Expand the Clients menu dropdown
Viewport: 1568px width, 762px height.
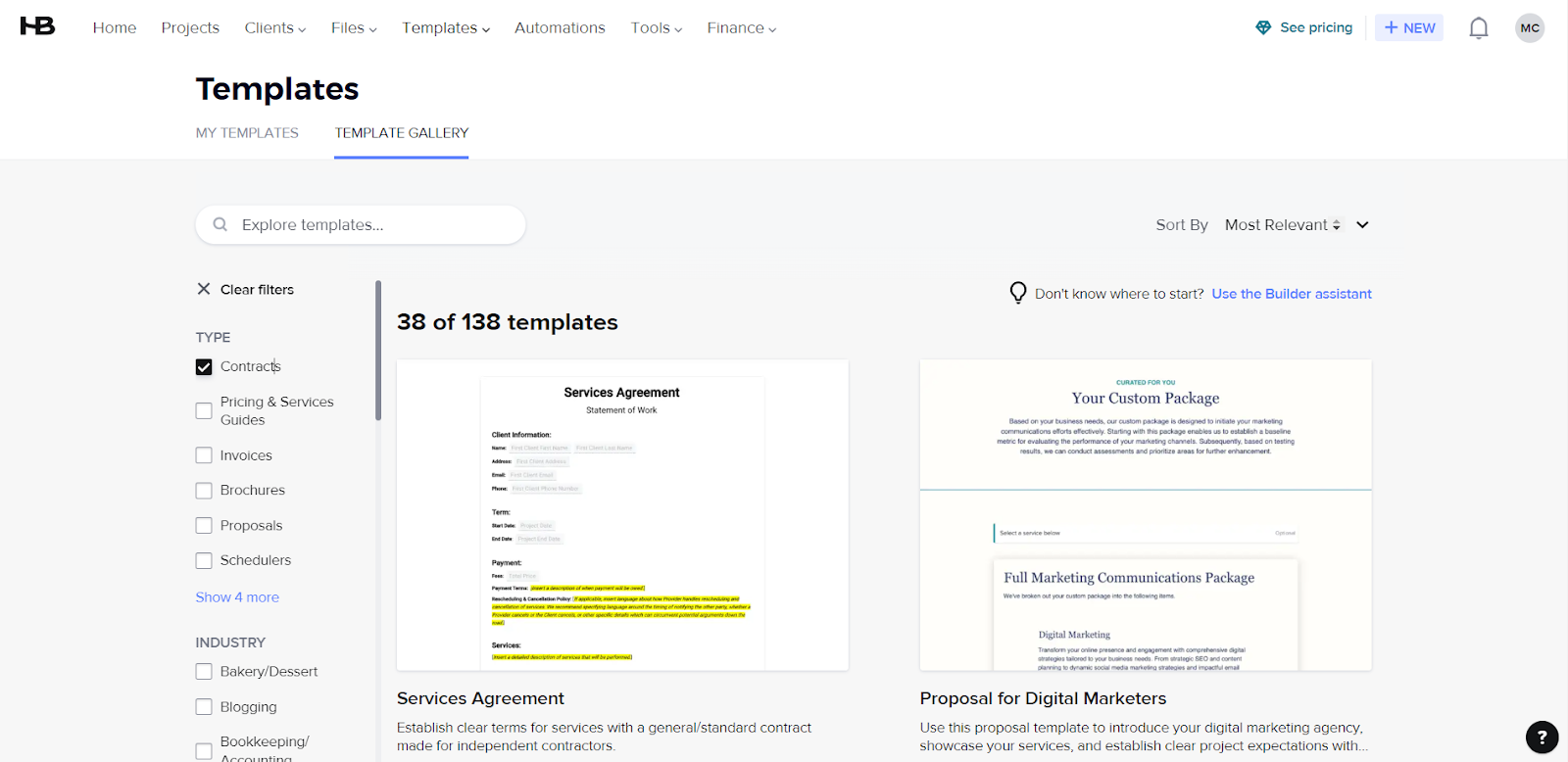(274, 28)
